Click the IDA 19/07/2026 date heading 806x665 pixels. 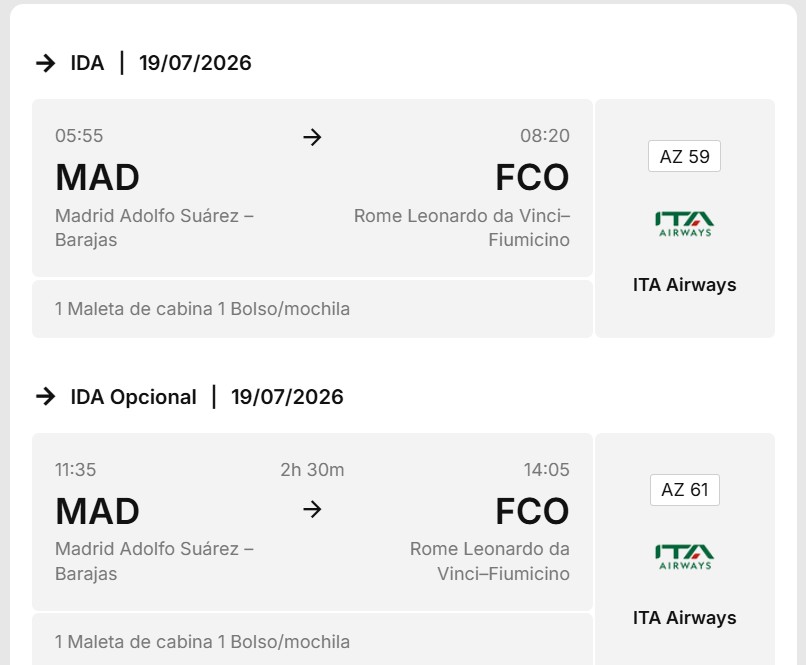point(195,63)
